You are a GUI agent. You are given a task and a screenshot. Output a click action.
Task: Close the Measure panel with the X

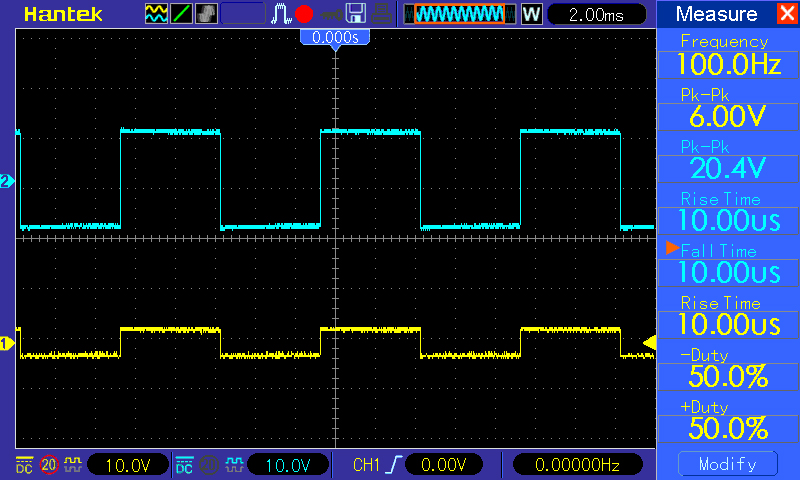[x=788, y=13]
